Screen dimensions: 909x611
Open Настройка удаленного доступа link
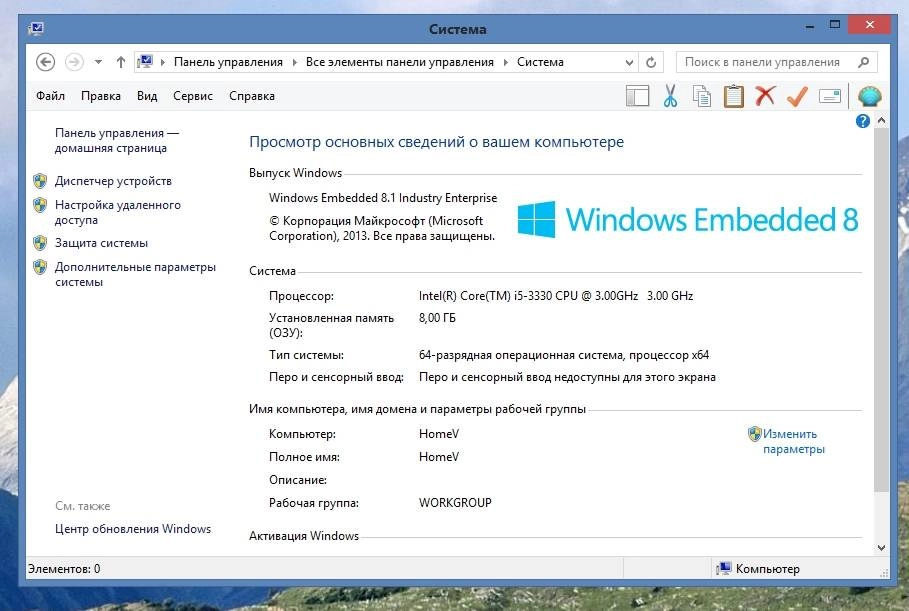click(x=118, y=212)
